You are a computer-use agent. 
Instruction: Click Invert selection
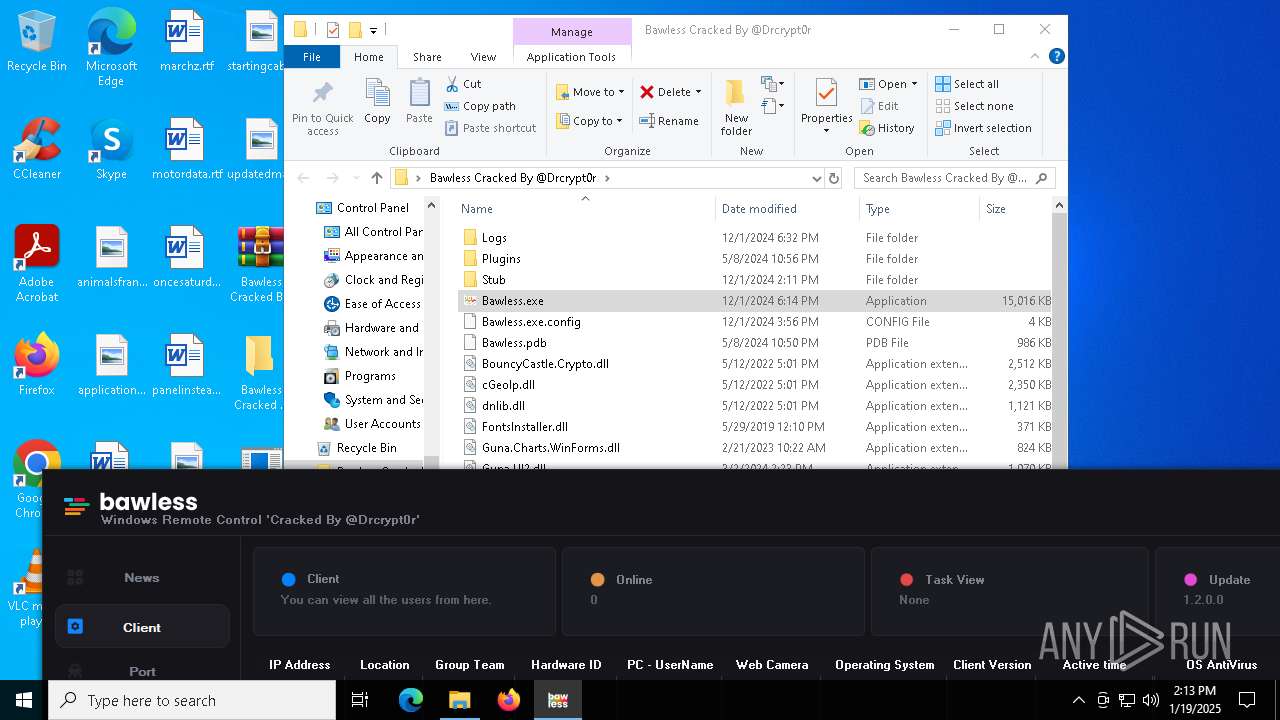pyautogui.click(x=983, y=128)
